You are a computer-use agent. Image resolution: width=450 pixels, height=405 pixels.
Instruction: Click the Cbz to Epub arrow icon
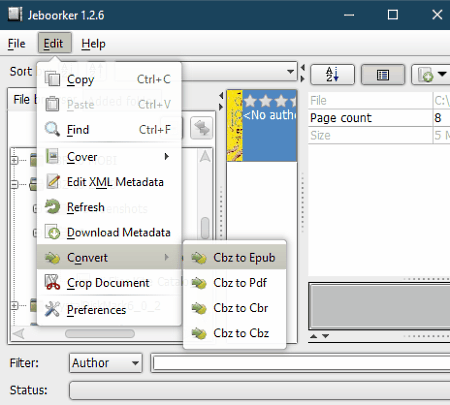199,258
